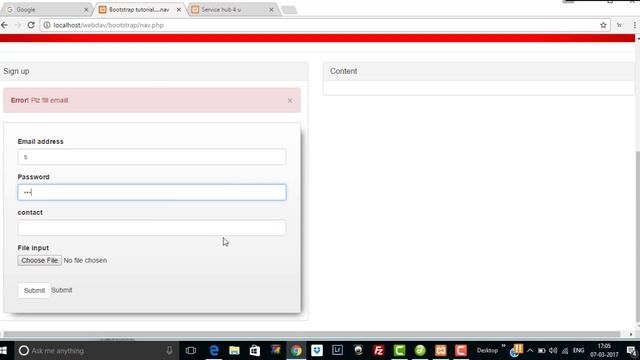640x360 pixels.
Task: Open the Chrome three-dot menu
Action: pyautogui.click(x=635, y=25)
